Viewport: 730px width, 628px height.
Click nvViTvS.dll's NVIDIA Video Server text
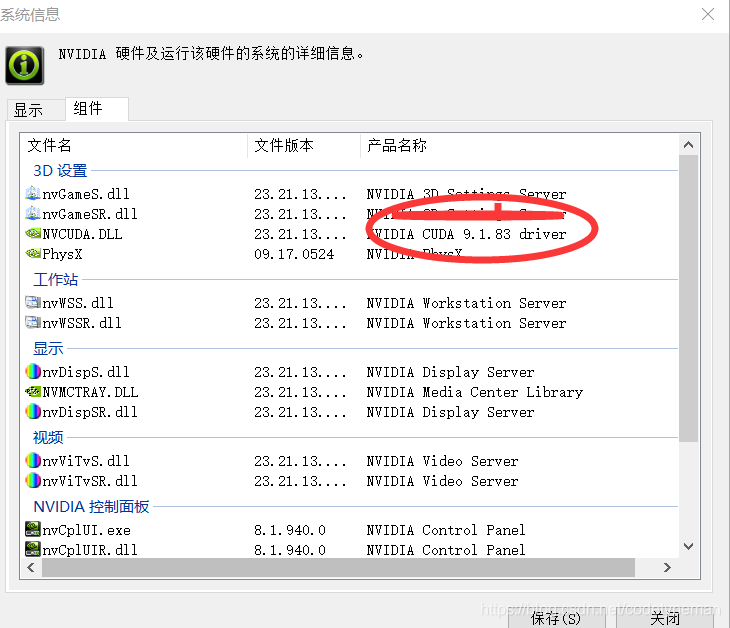pos(442,461)
